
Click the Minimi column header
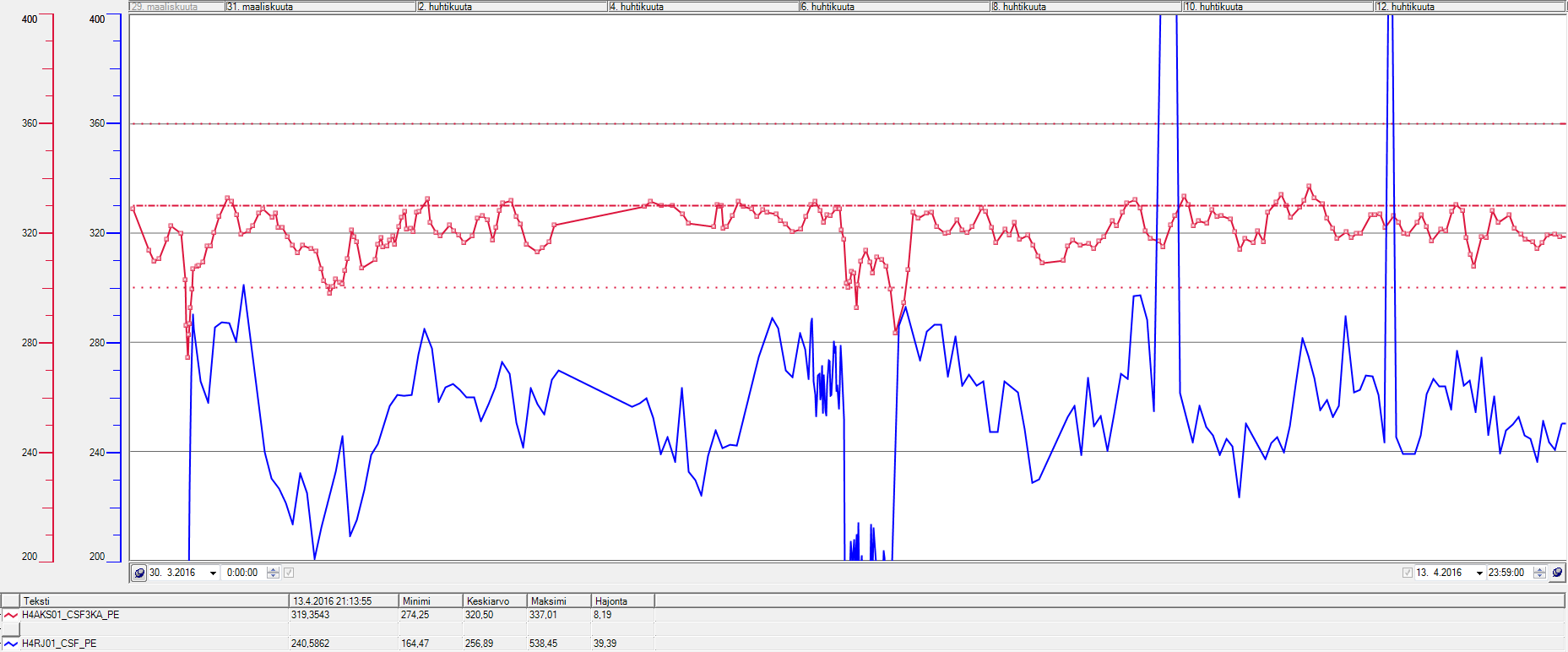pos(431,600)
